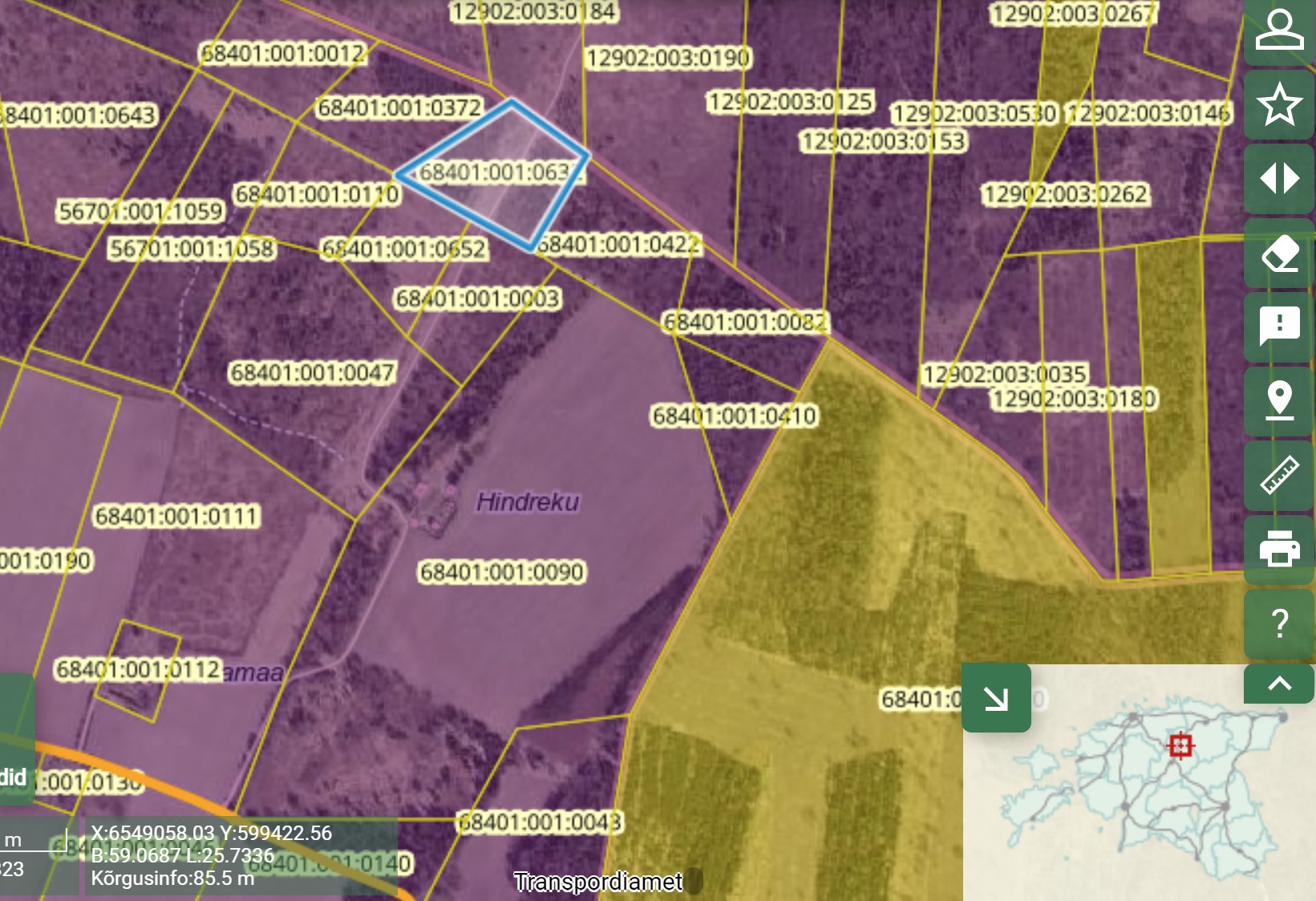The height and width of the screenshot is (901, 1316).
Task: Activate the location marker tool
Action: click(x=1279, y=401)
